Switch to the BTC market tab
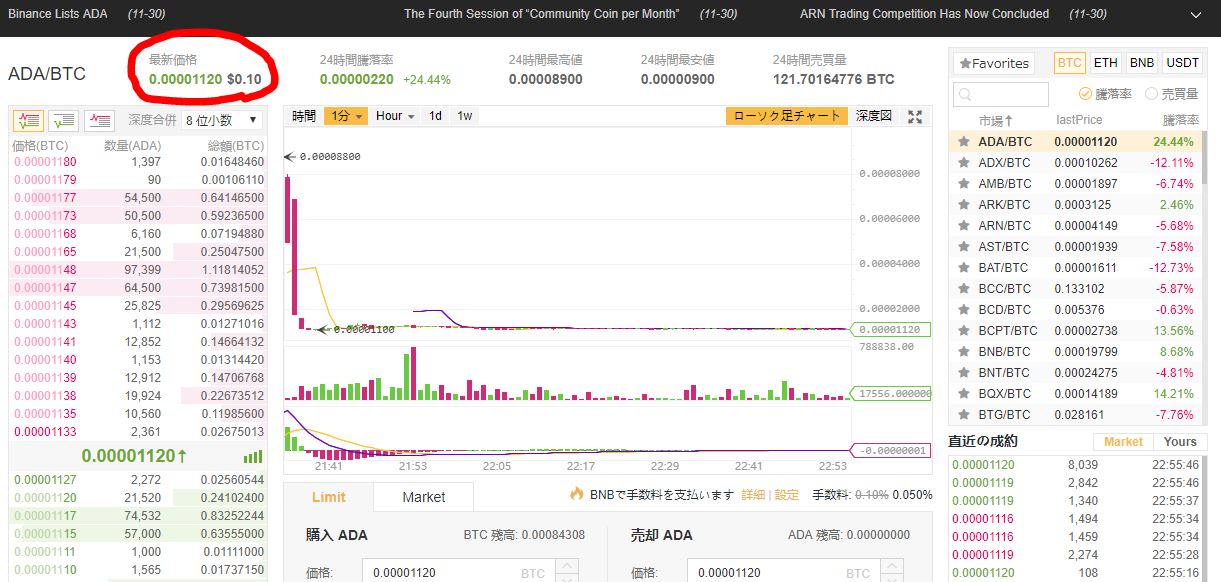This screenshot has height=582, width=1221. point(1070,63)
